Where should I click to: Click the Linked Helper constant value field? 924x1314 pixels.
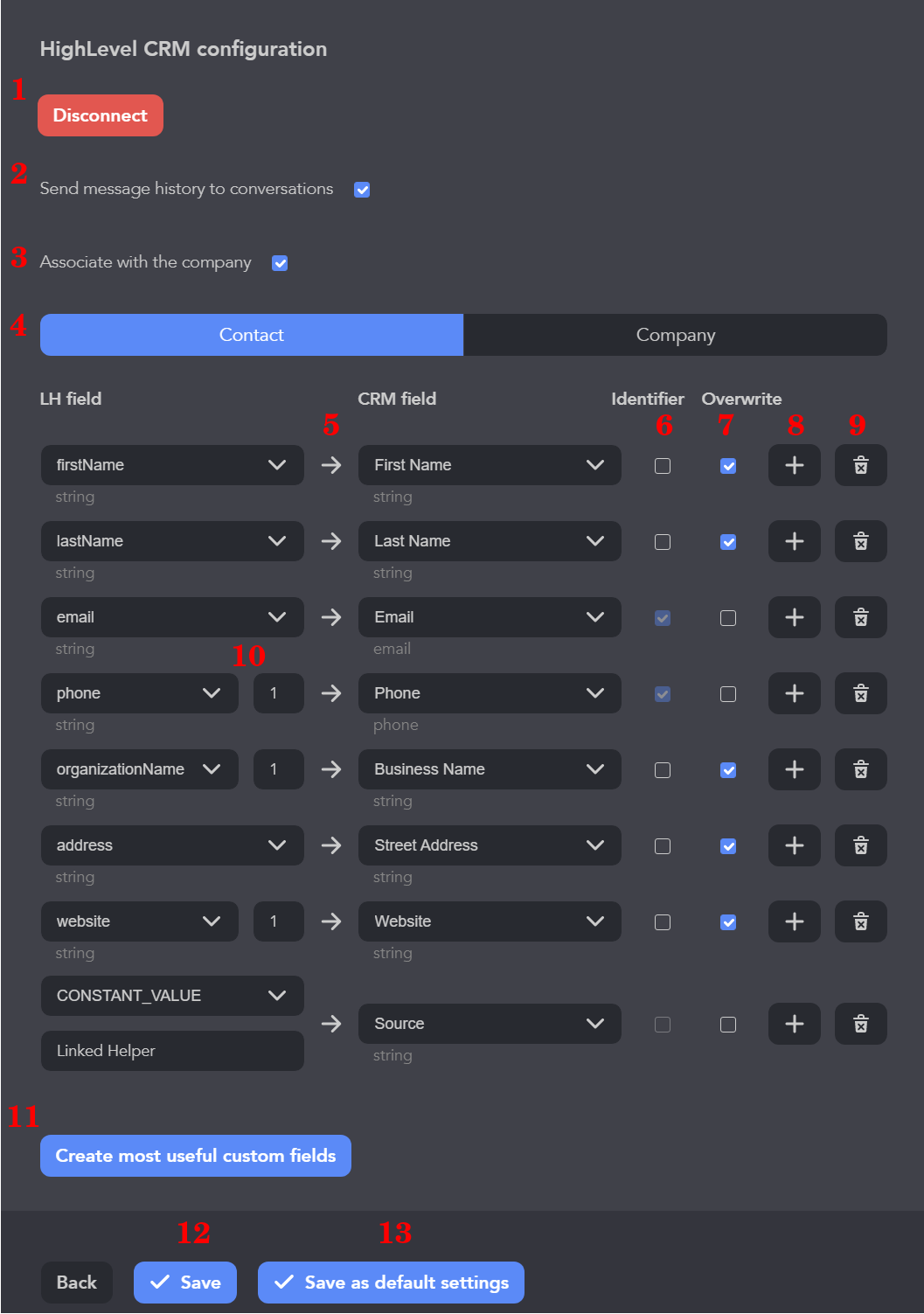[172, 1051]
